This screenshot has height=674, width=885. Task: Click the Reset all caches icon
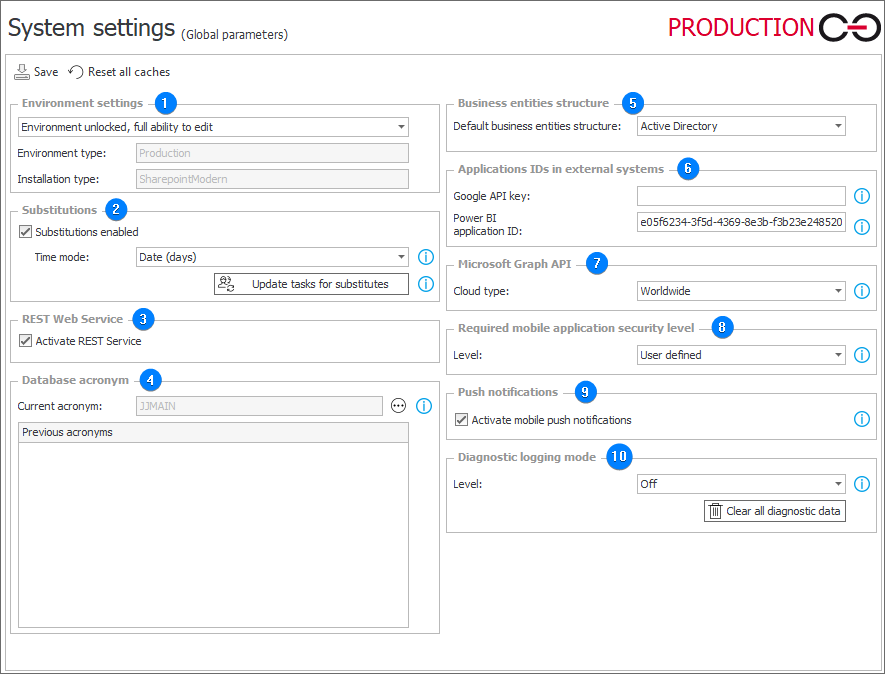pyautogui.click(x=76, y=72)
